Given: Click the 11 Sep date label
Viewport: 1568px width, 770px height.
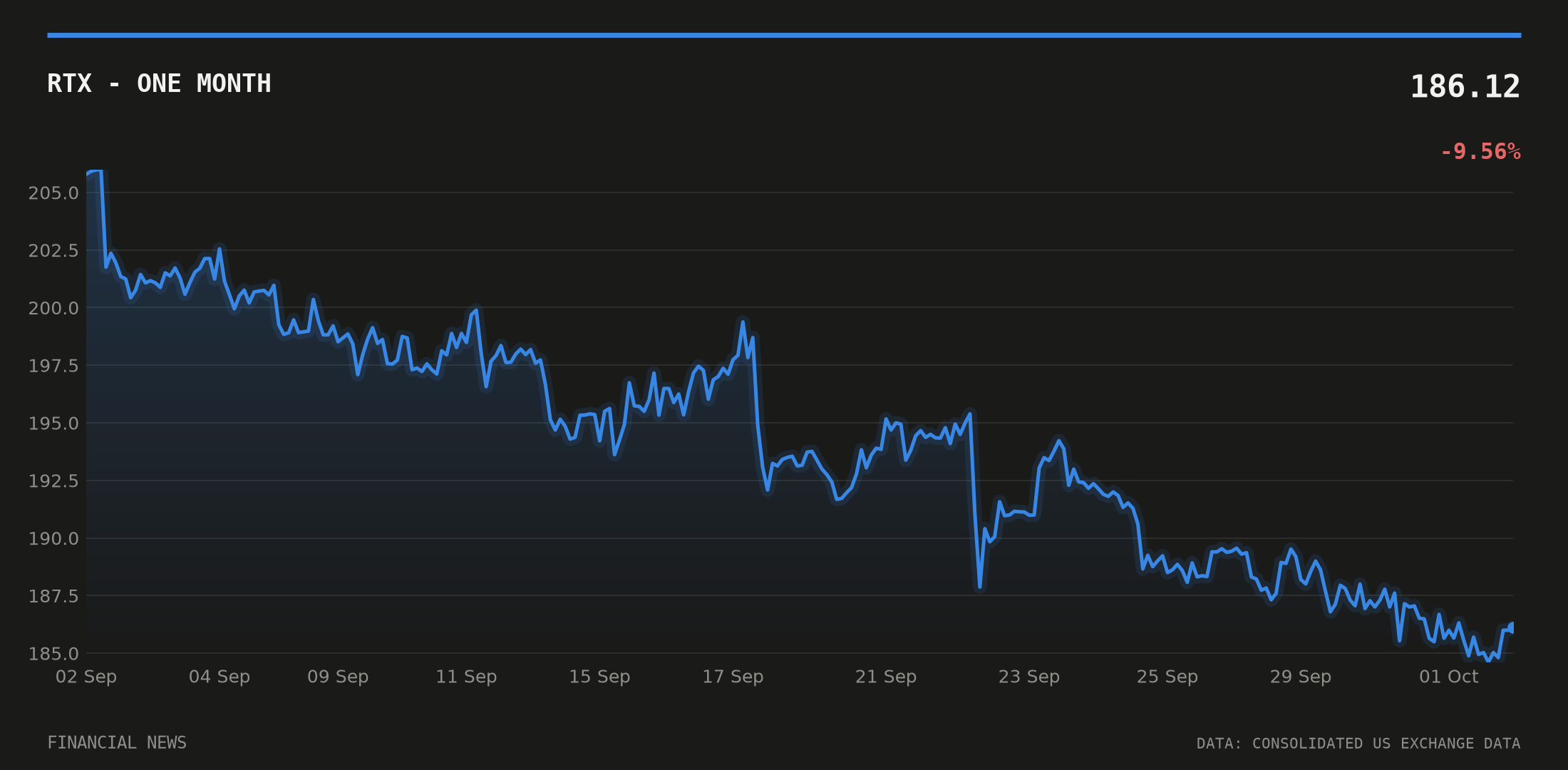Looking at the screenshot, I should (x=466, y=677).
